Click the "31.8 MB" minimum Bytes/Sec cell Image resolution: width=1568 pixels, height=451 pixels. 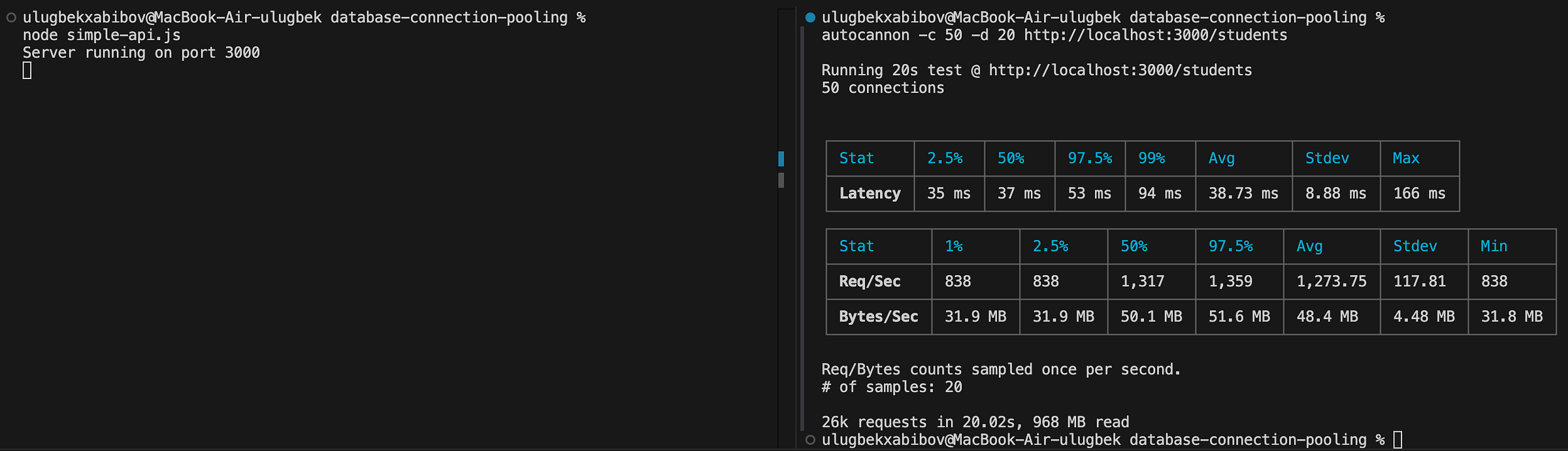[1511, 317]
